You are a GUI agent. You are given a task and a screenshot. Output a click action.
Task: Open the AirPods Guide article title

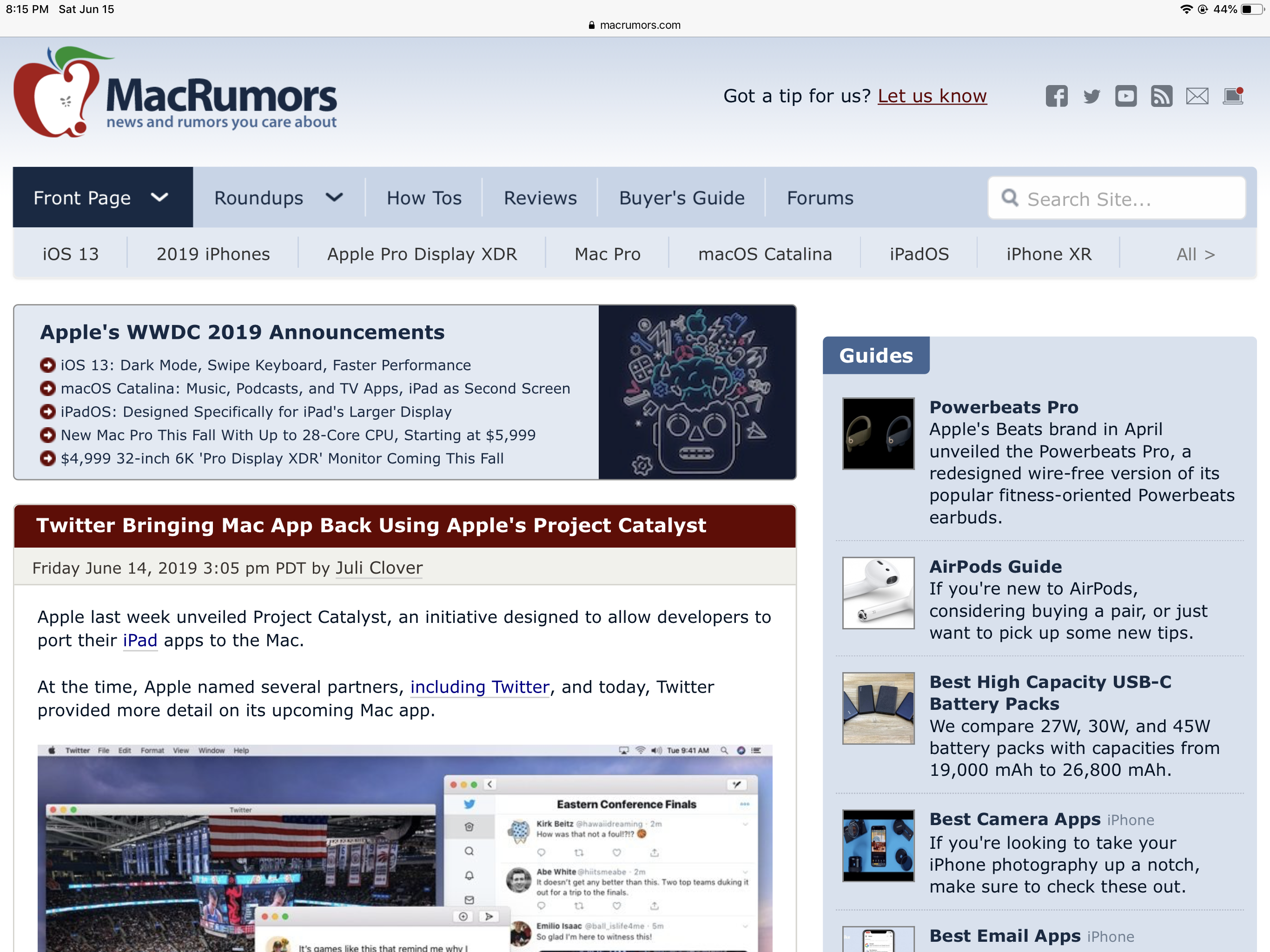pyautogui.click(x=995, y=566)
